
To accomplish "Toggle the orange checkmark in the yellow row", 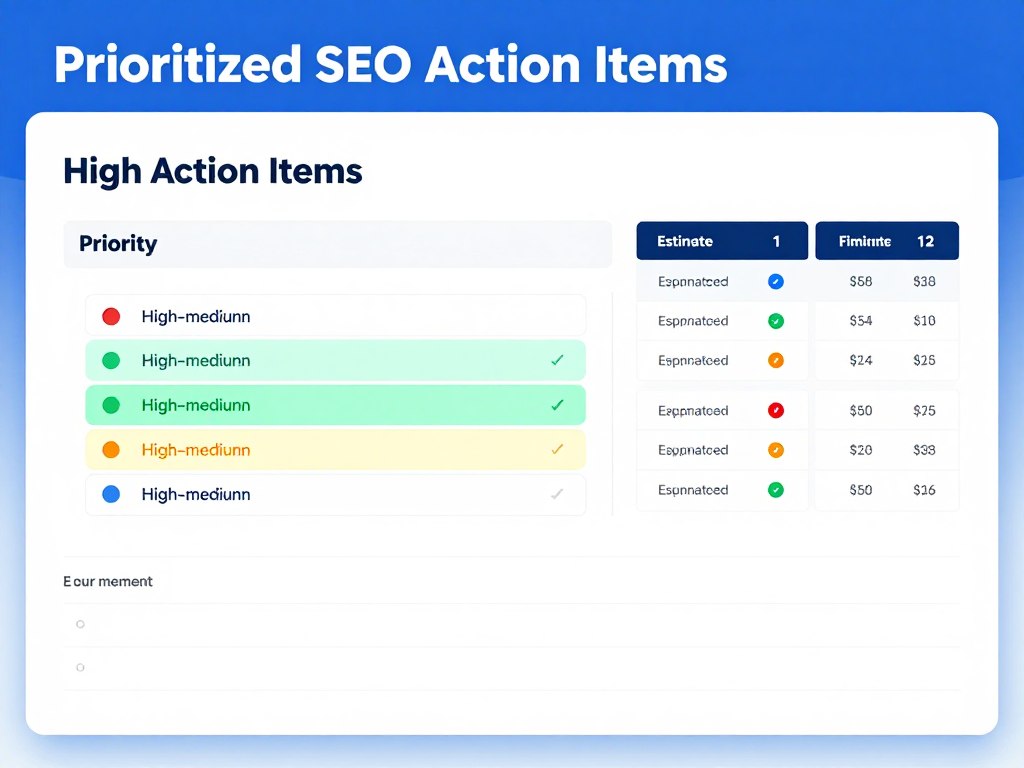I will (557, 449).
